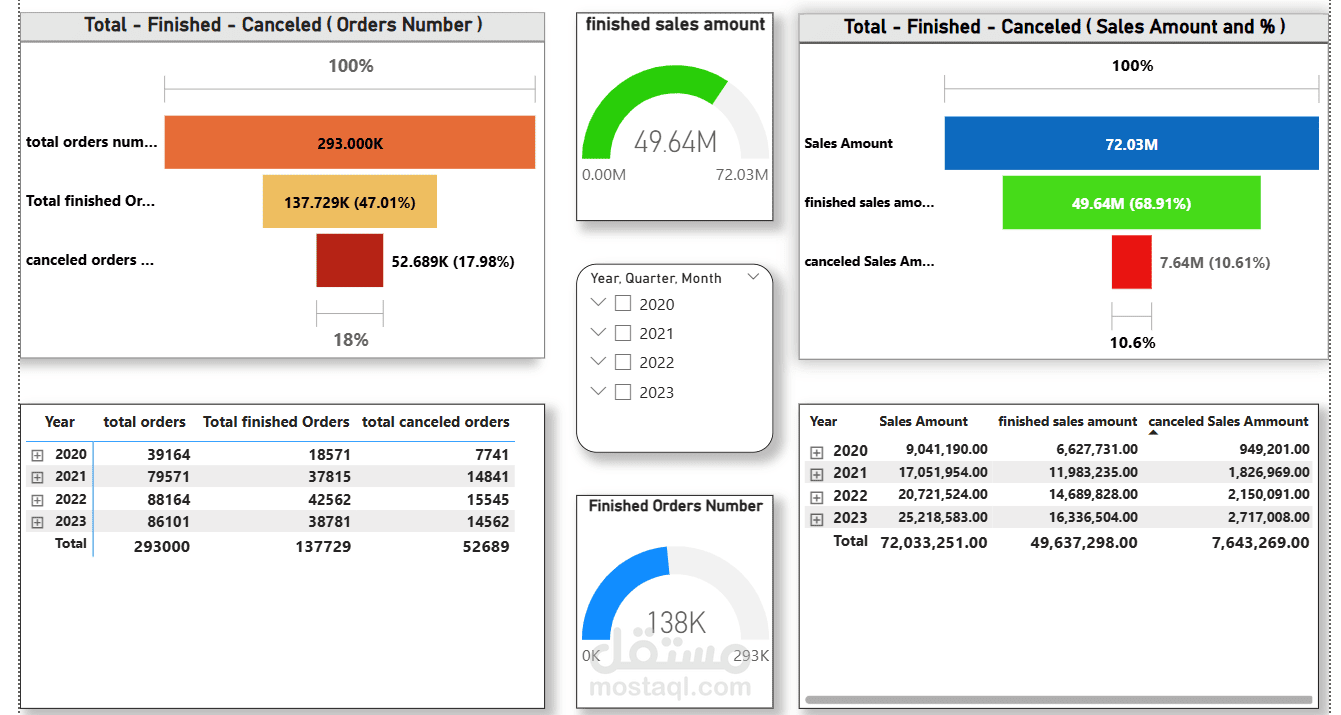Click the 11,983,235.00 finished sales cell

[x=1093, y=472]
